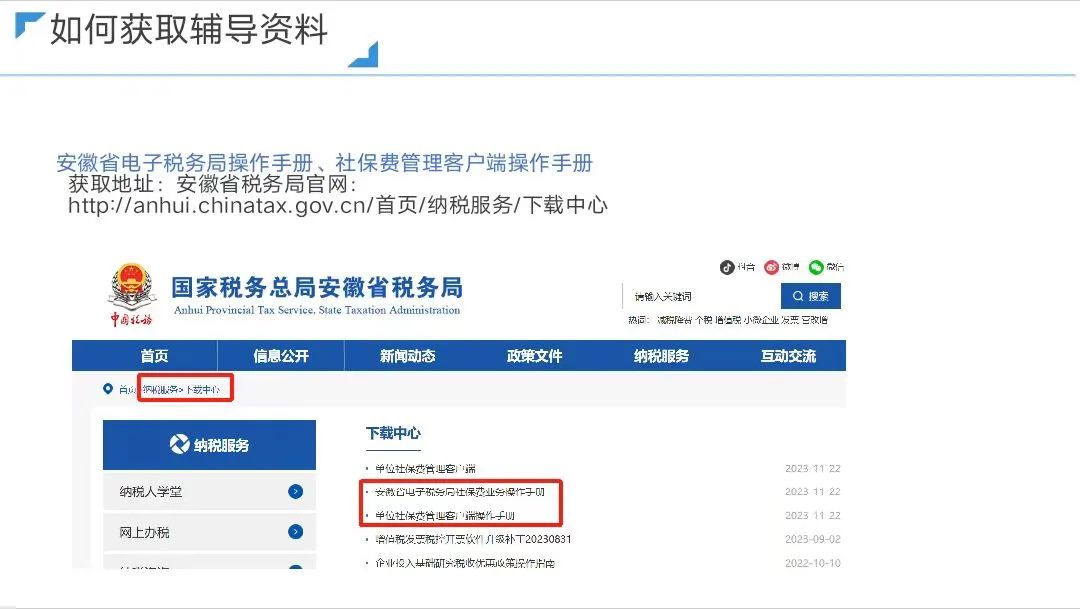
Task: Select 纳税人学堂 in the sidebar
Action: pos(209,491)
